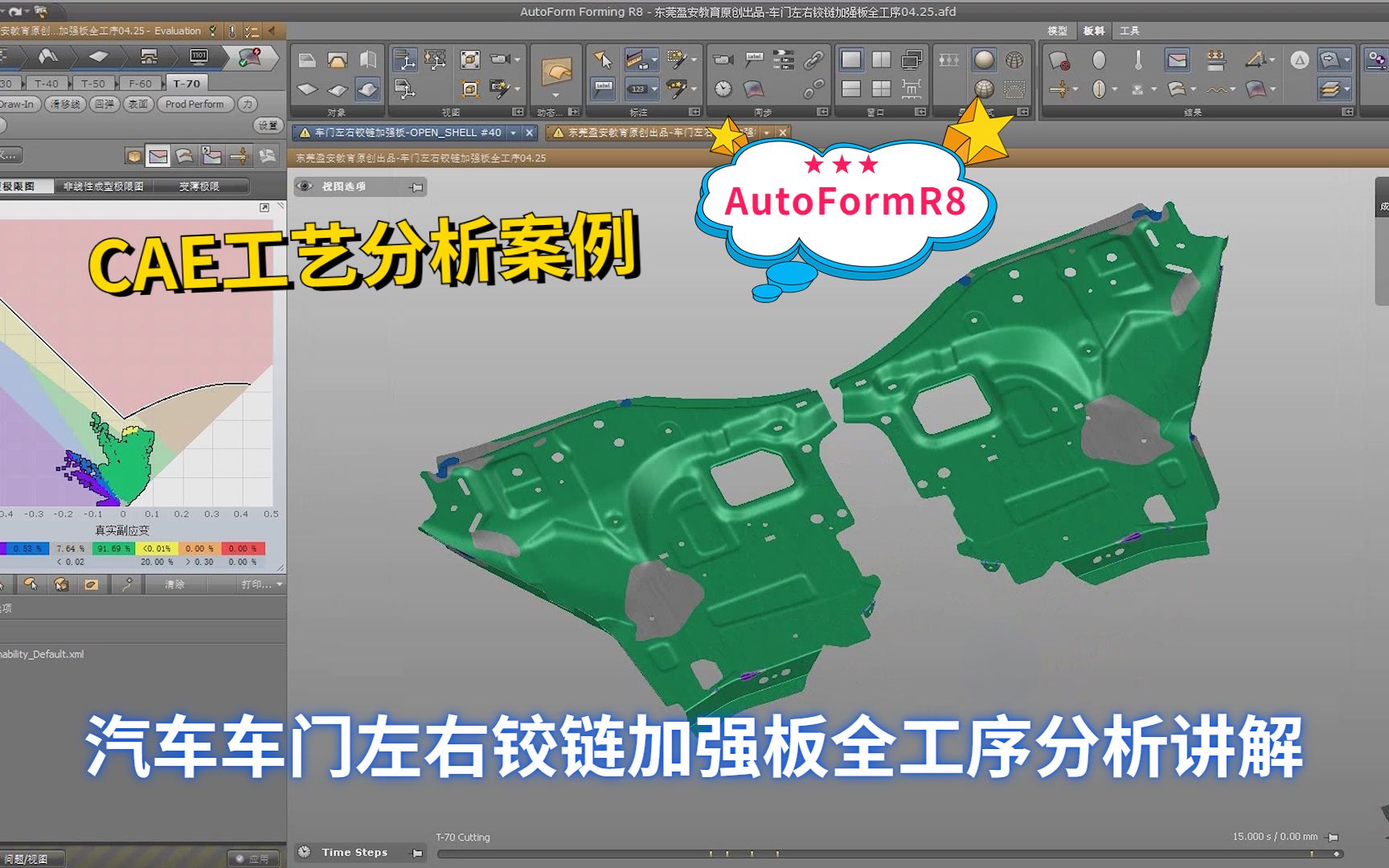
Task: Click the thermometer icon in Evaluation header
Action: click(x=231, y=31)
